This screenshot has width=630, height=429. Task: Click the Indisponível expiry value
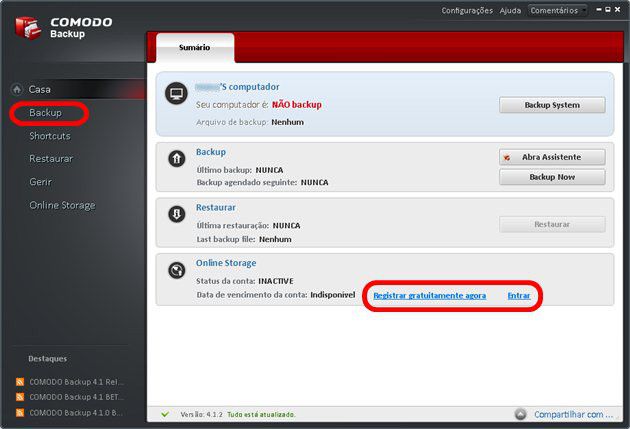point(333,295)
